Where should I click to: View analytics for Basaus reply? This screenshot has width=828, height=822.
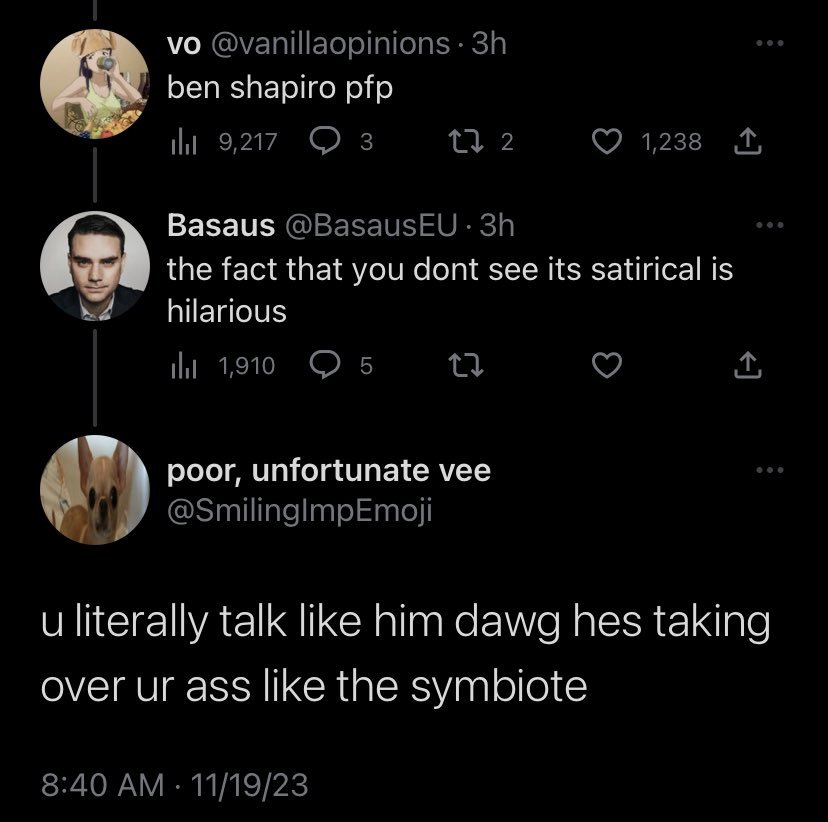[x=179, y=367]
